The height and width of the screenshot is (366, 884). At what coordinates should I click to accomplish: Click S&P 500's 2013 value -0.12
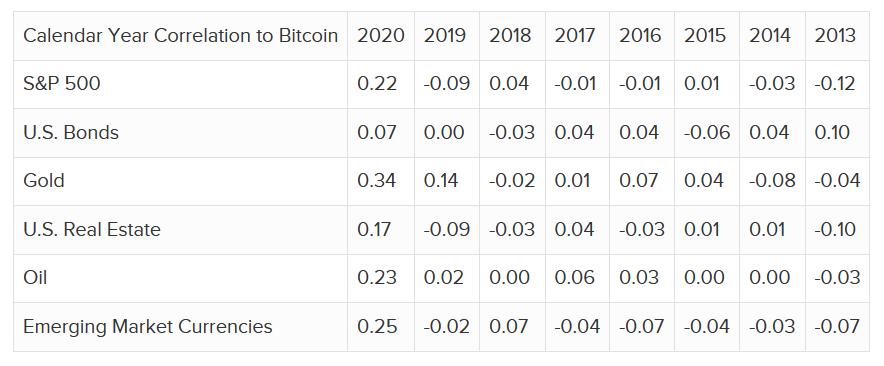[835, 83]
